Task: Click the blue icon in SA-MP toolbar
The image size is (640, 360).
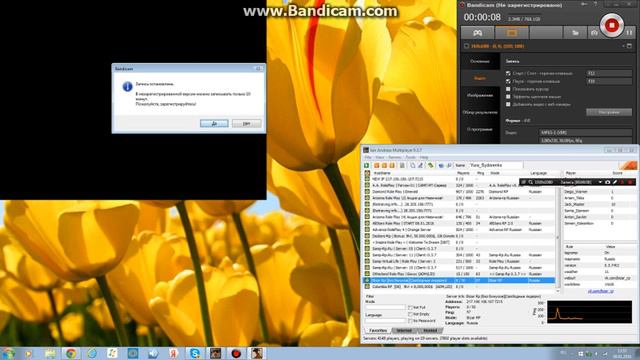Action: pyautogui.click(x=441, y=165)
